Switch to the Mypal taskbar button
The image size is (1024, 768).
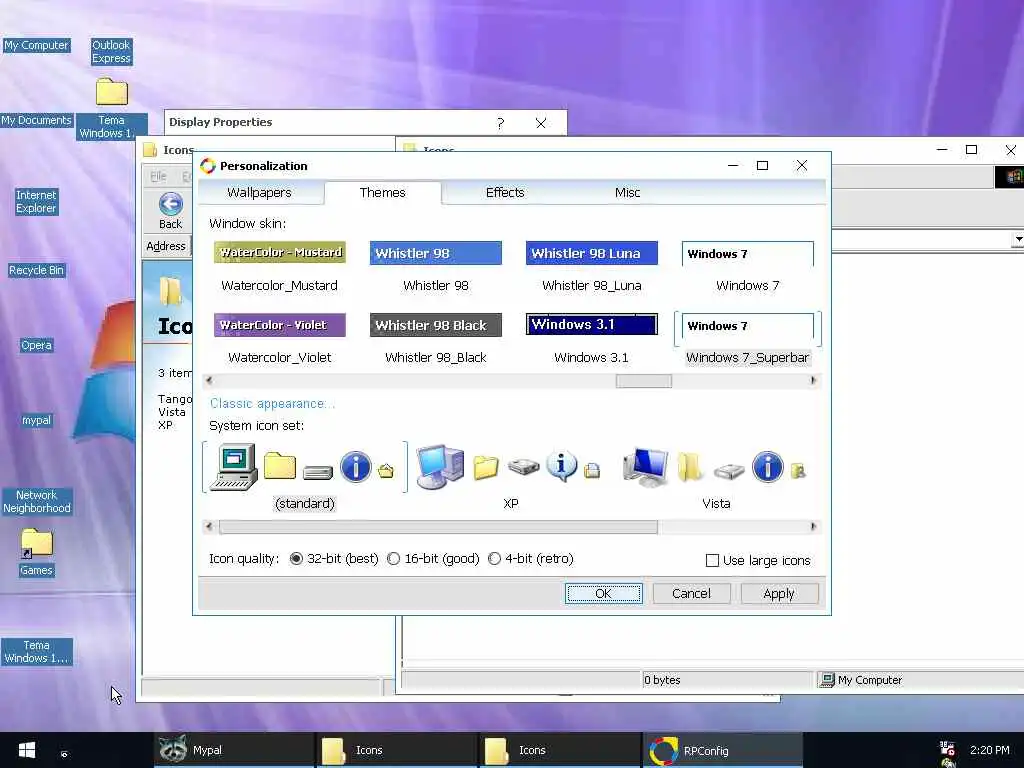pyautogui.click(x=234, y=750)
